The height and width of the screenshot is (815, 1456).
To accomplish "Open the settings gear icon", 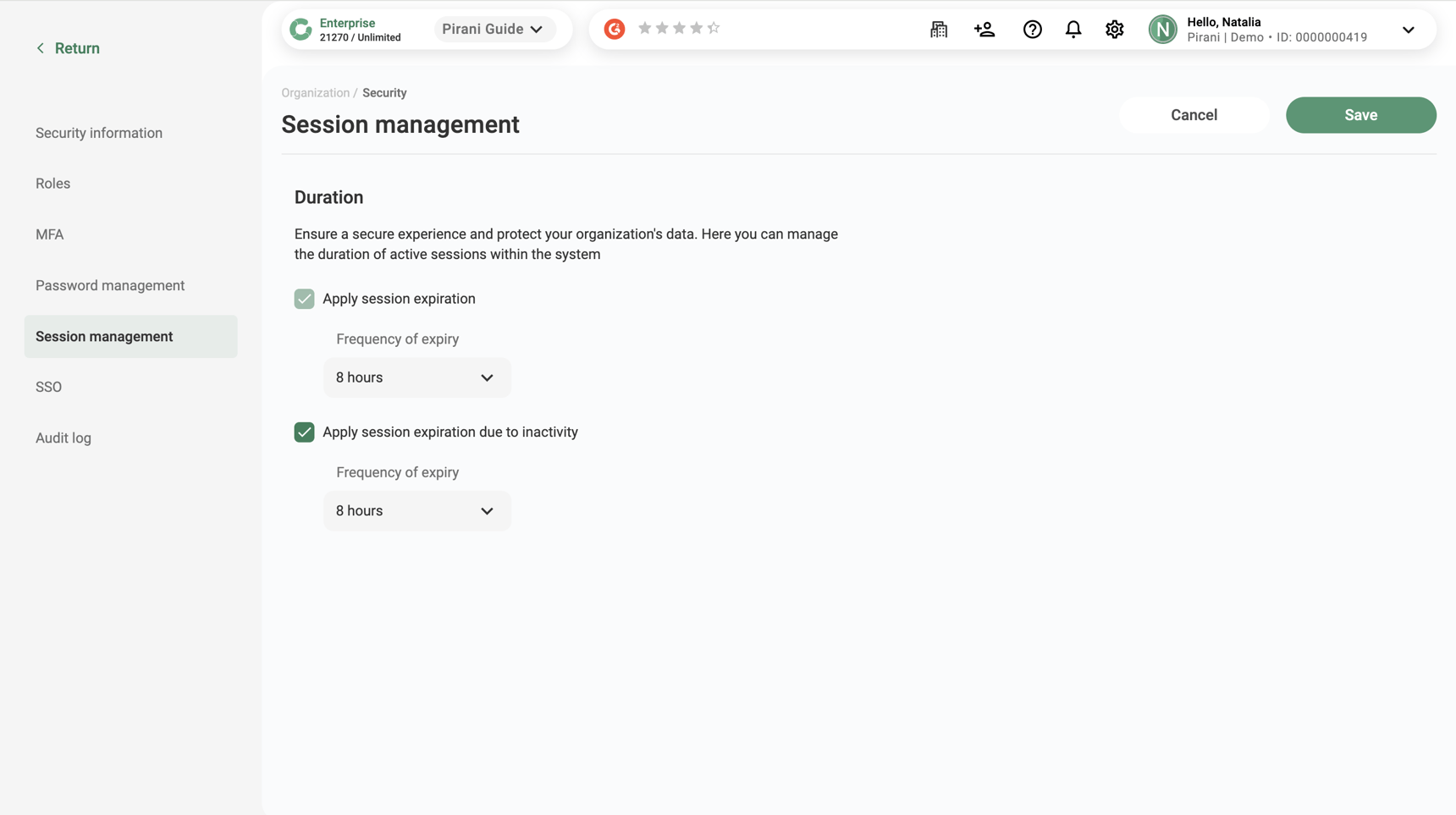I will coord(1115,30).
